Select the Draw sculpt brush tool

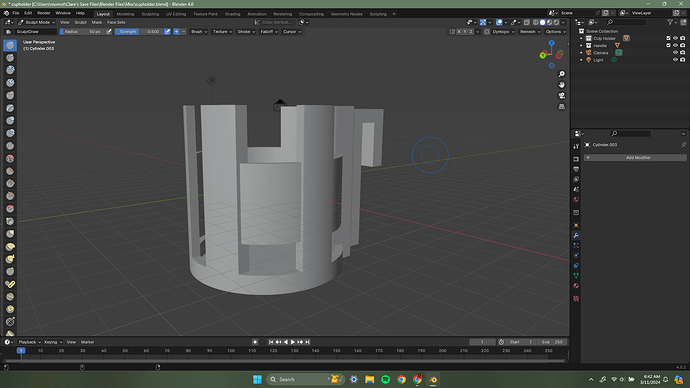[x=10, y=45]
